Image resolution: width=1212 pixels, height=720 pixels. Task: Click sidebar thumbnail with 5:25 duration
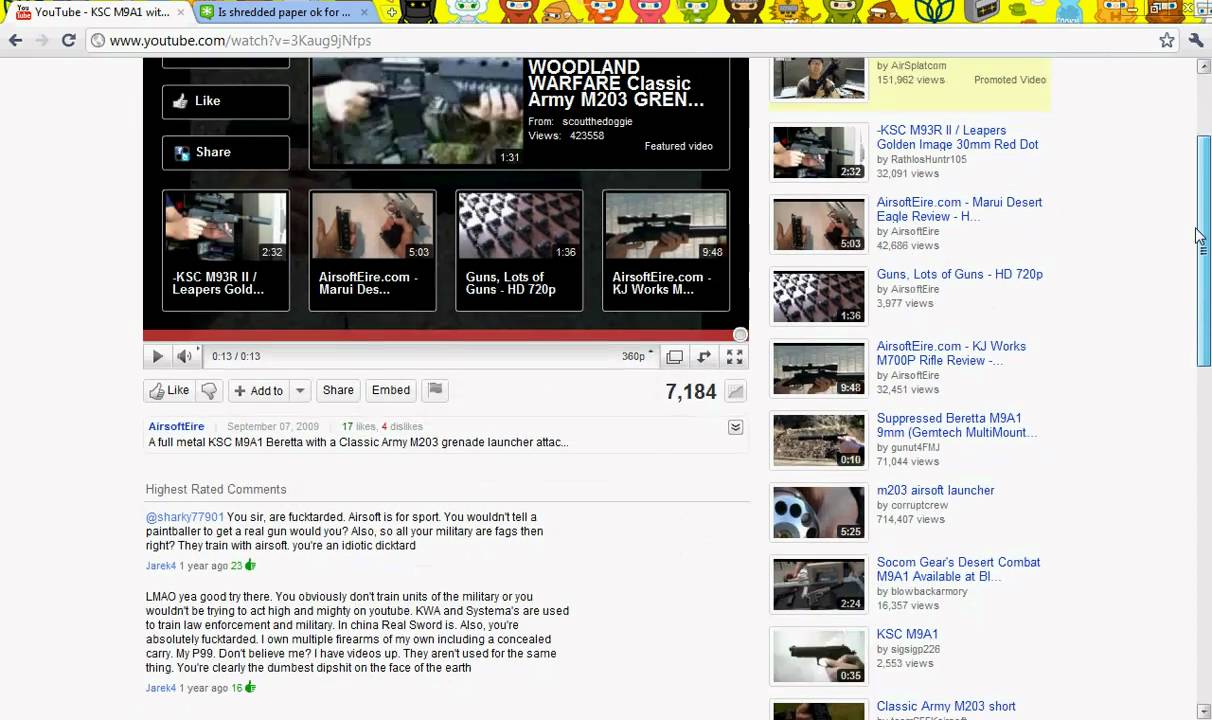(x=819, y=512)
